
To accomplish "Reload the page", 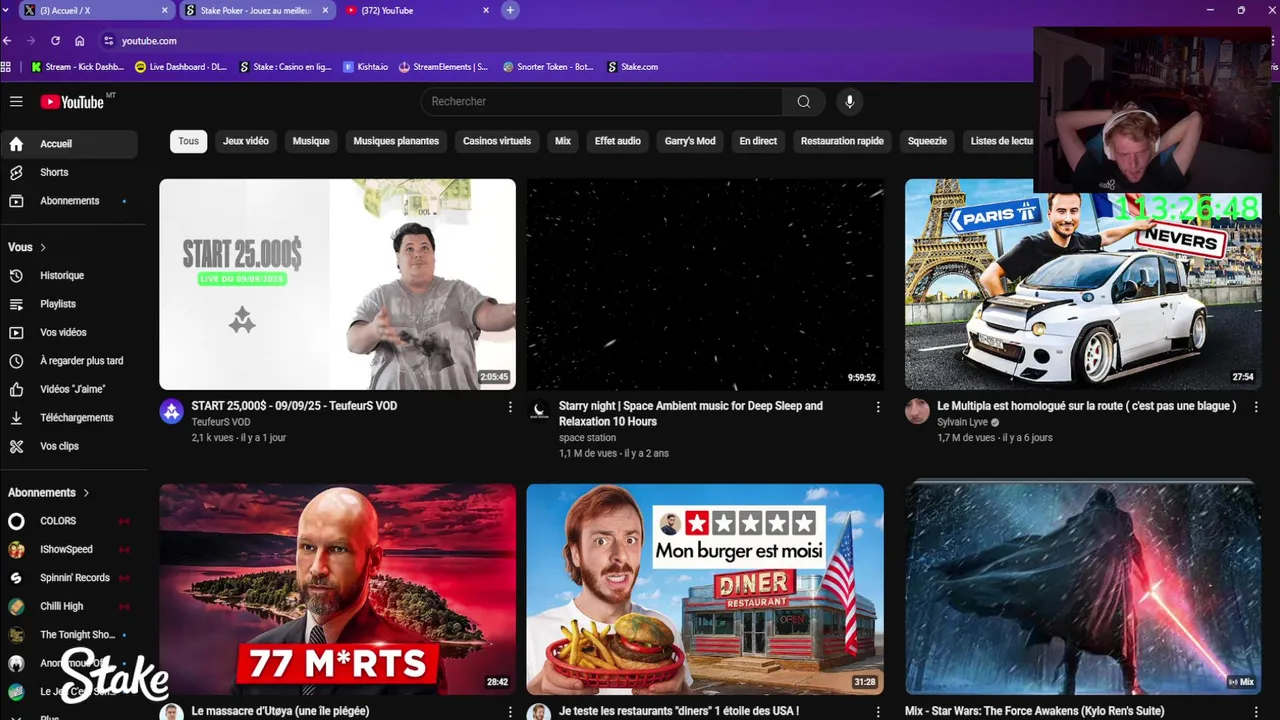I will (x=55, y=41).
